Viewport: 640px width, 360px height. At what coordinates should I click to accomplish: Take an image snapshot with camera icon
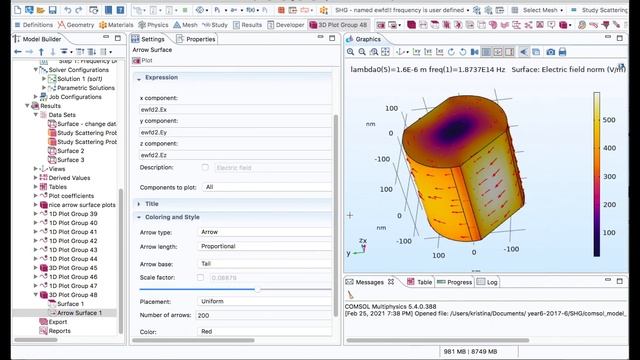pos(551,52)
